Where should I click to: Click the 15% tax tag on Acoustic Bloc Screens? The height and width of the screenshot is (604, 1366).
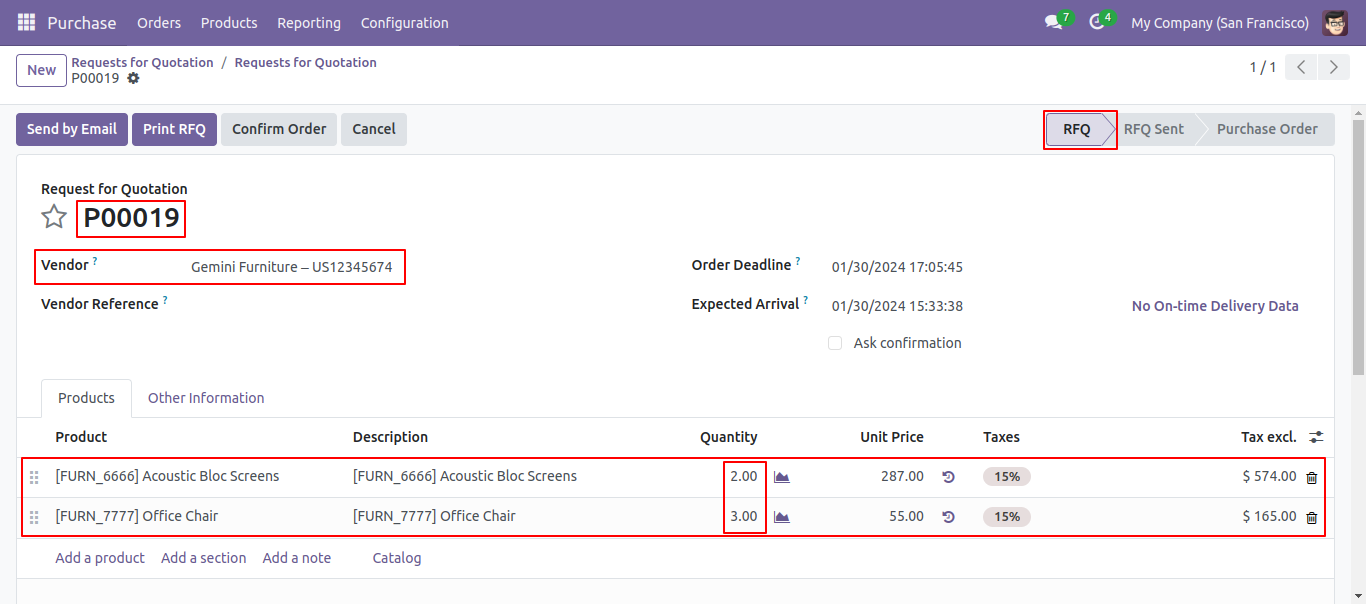point(1007,477)
